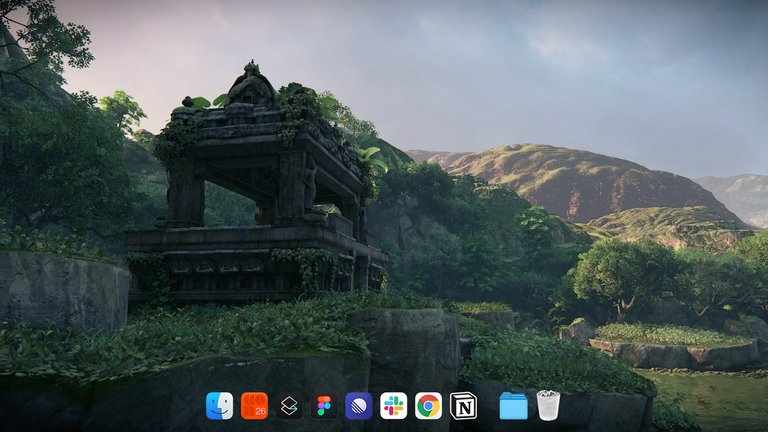Launch Google Chrome from the dock
This screenshot has width=768, height=432.
click(x=428, y=406)
